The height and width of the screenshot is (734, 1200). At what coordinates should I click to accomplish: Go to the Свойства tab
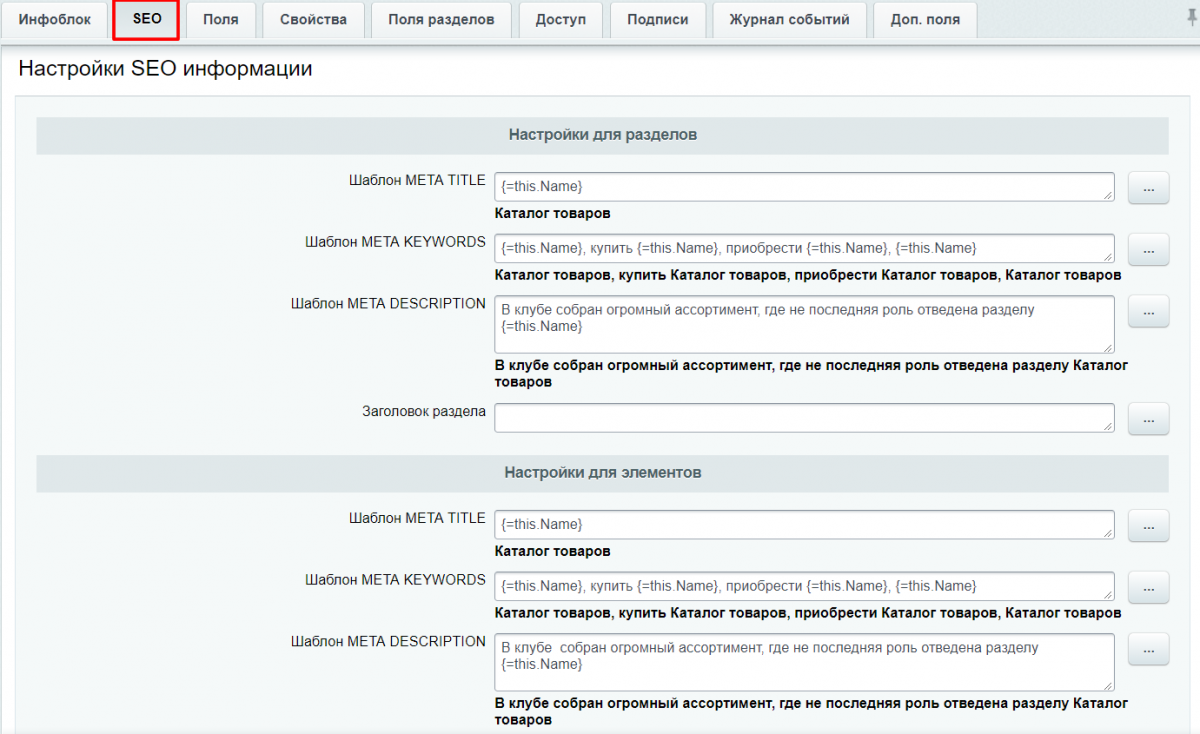[x=313, y=20]
